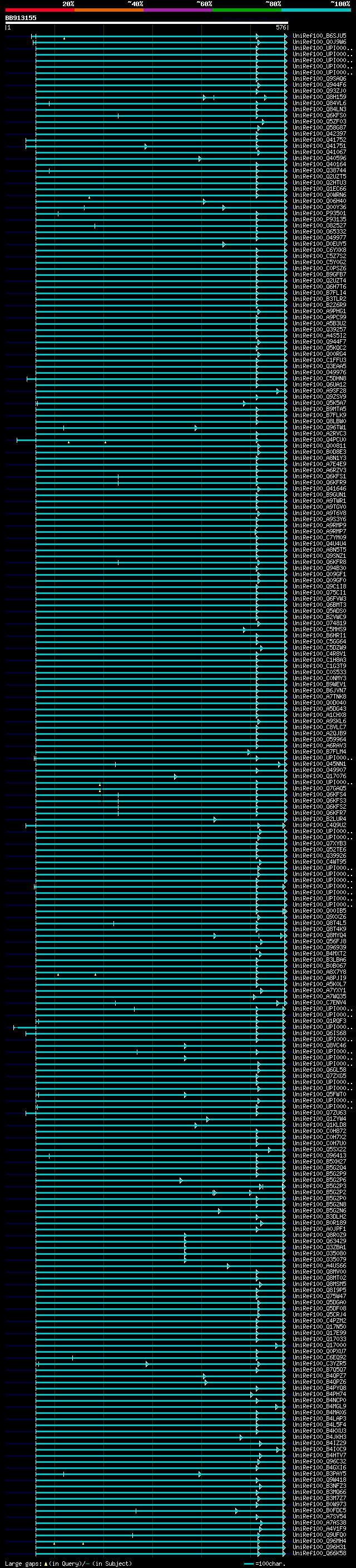Click hit label UniRef100_Q41752
The image size is (356, 1568).
[319, 140]
